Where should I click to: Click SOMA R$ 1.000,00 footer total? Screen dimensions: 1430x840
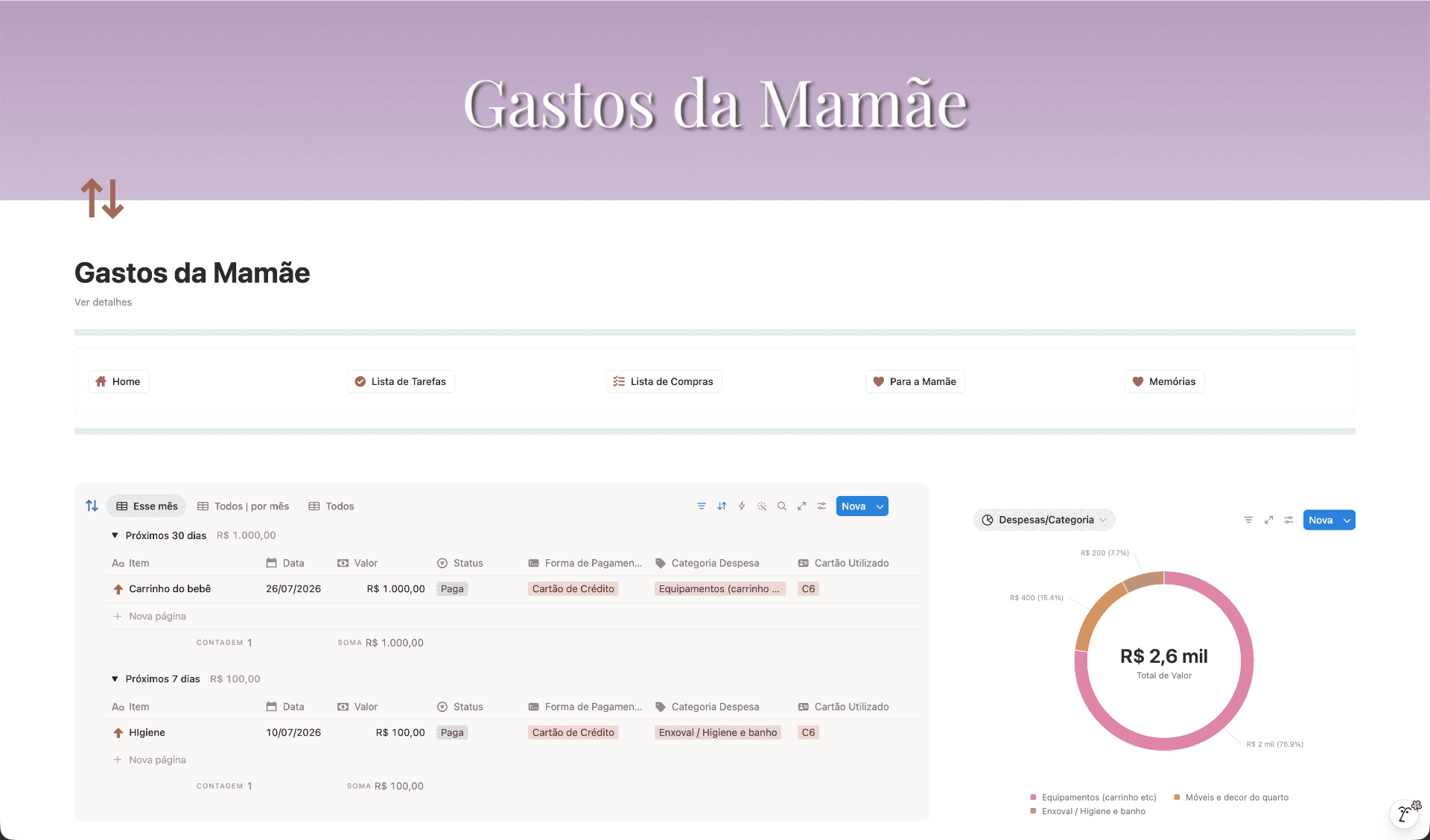coord(381,643)
